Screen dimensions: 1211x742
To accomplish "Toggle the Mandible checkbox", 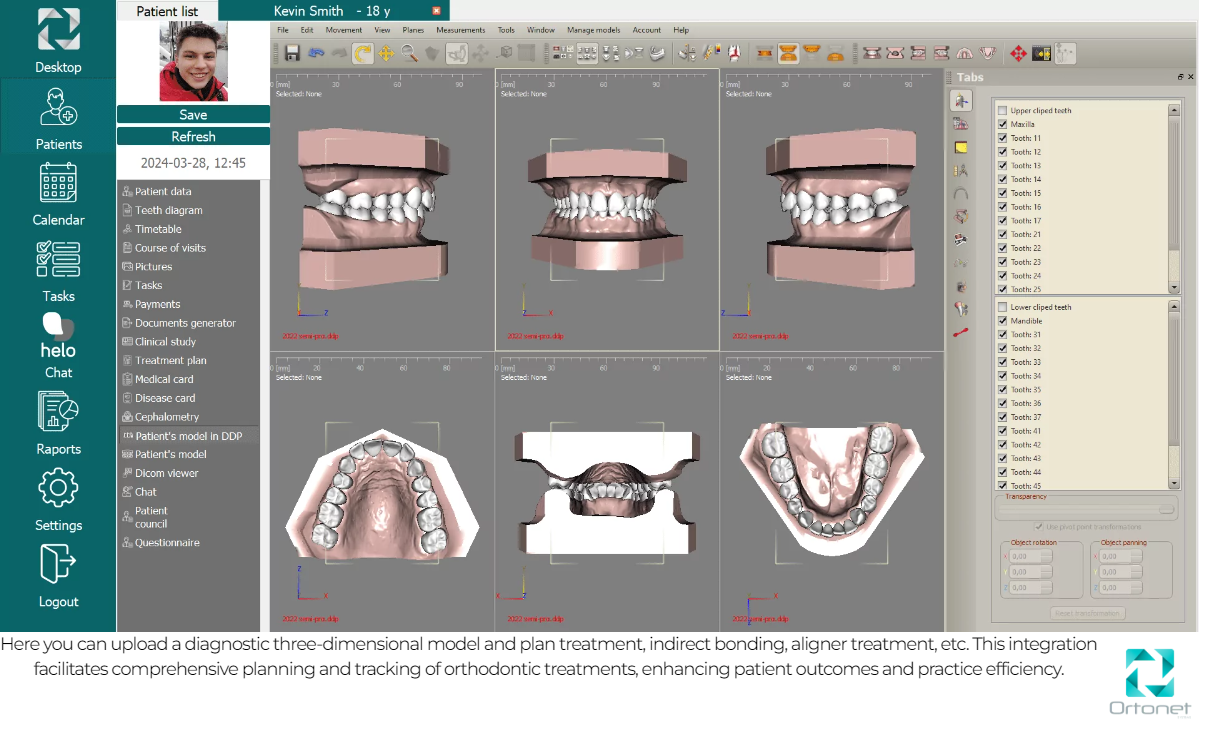I will 1002,321.
